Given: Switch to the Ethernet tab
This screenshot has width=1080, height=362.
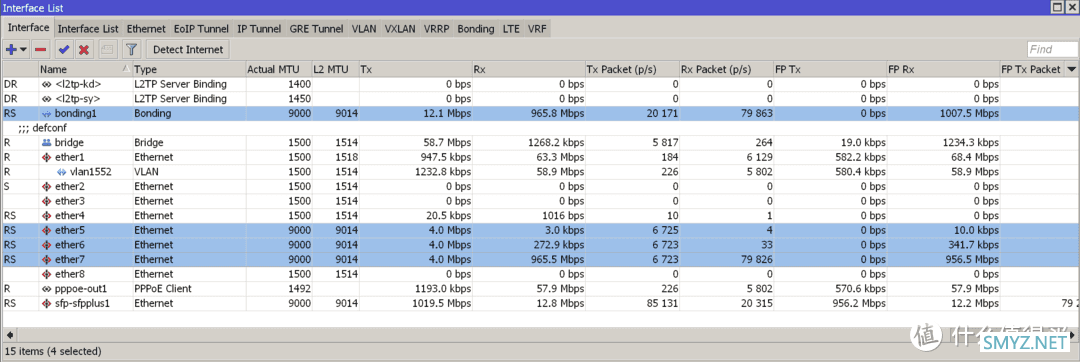Looking at the screenshot, I should 146,29.
